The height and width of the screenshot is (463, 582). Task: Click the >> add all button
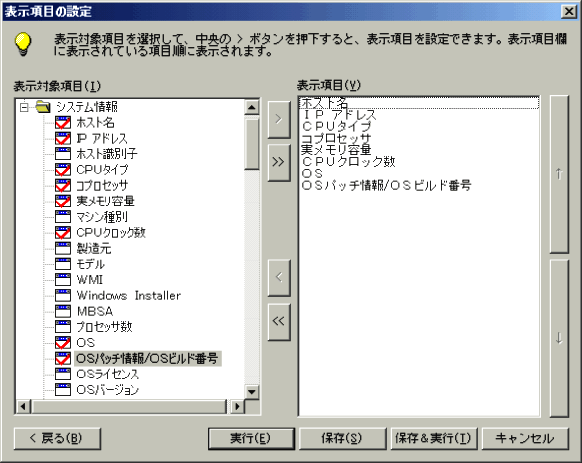tap(279, 162)
